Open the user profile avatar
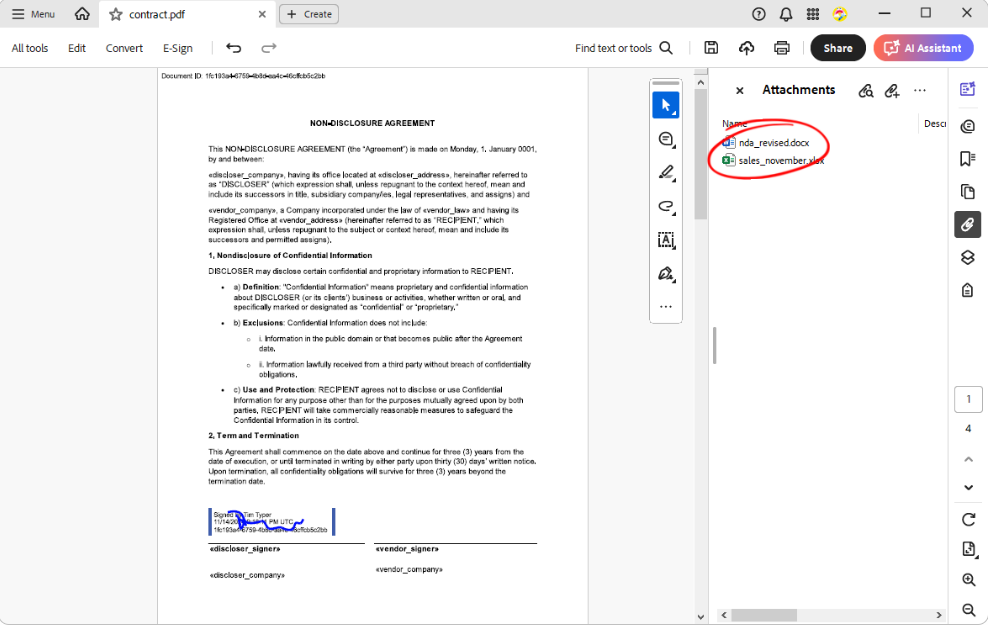The image size is (988, 625). click(840, 14)
